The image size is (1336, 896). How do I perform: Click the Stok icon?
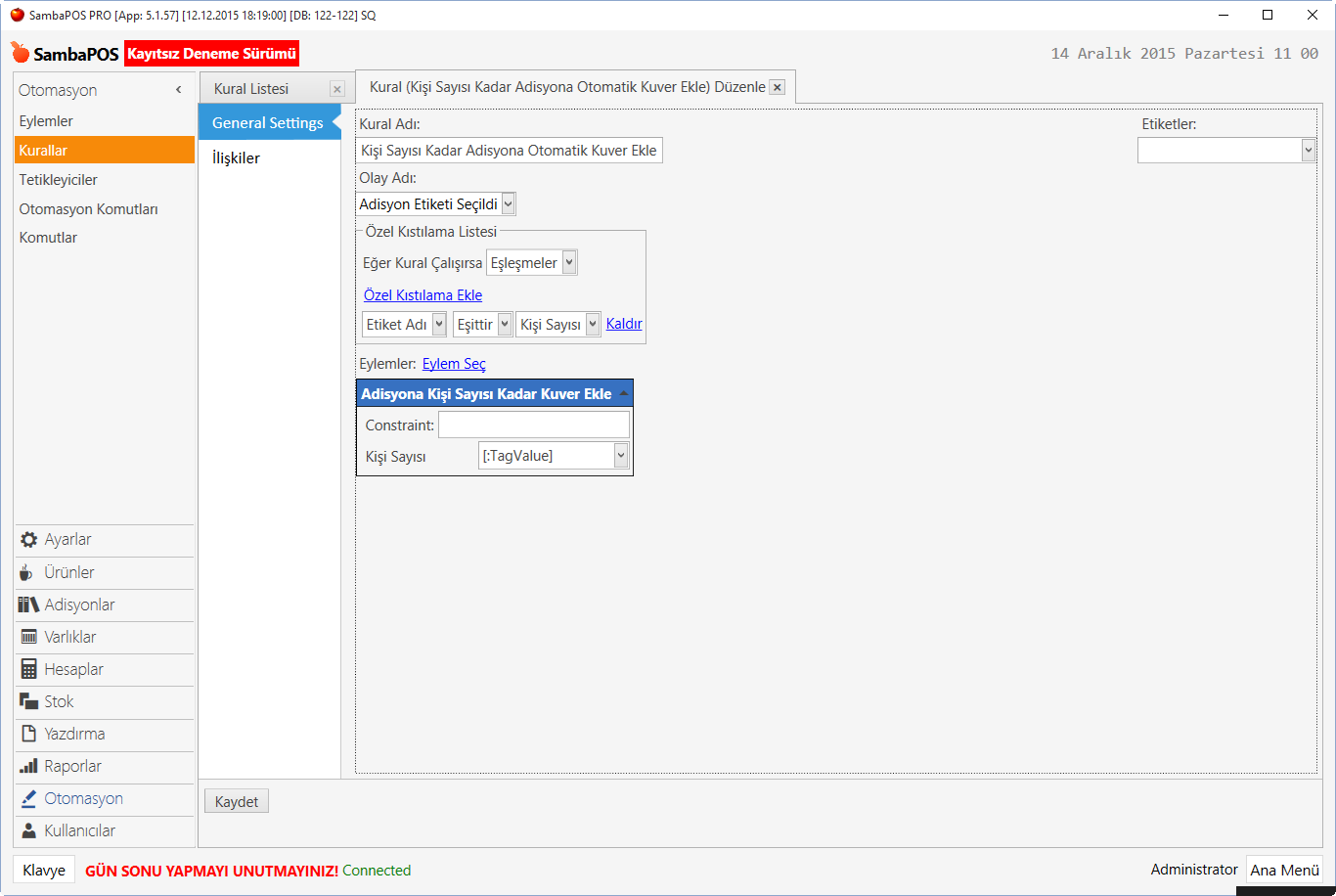tap(28, 701)
